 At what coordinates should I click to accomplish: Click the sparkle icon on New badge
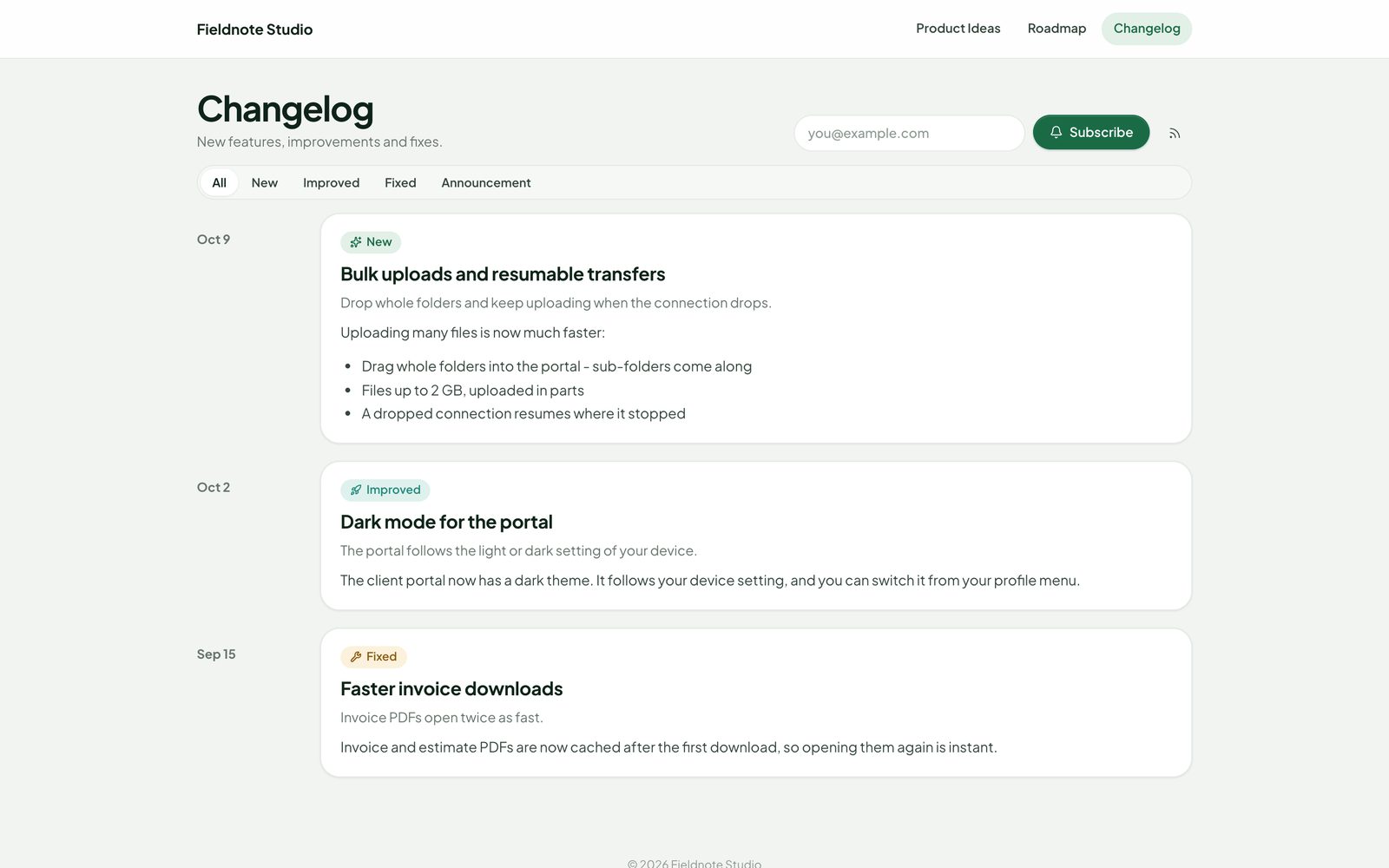tap(355, 242)
